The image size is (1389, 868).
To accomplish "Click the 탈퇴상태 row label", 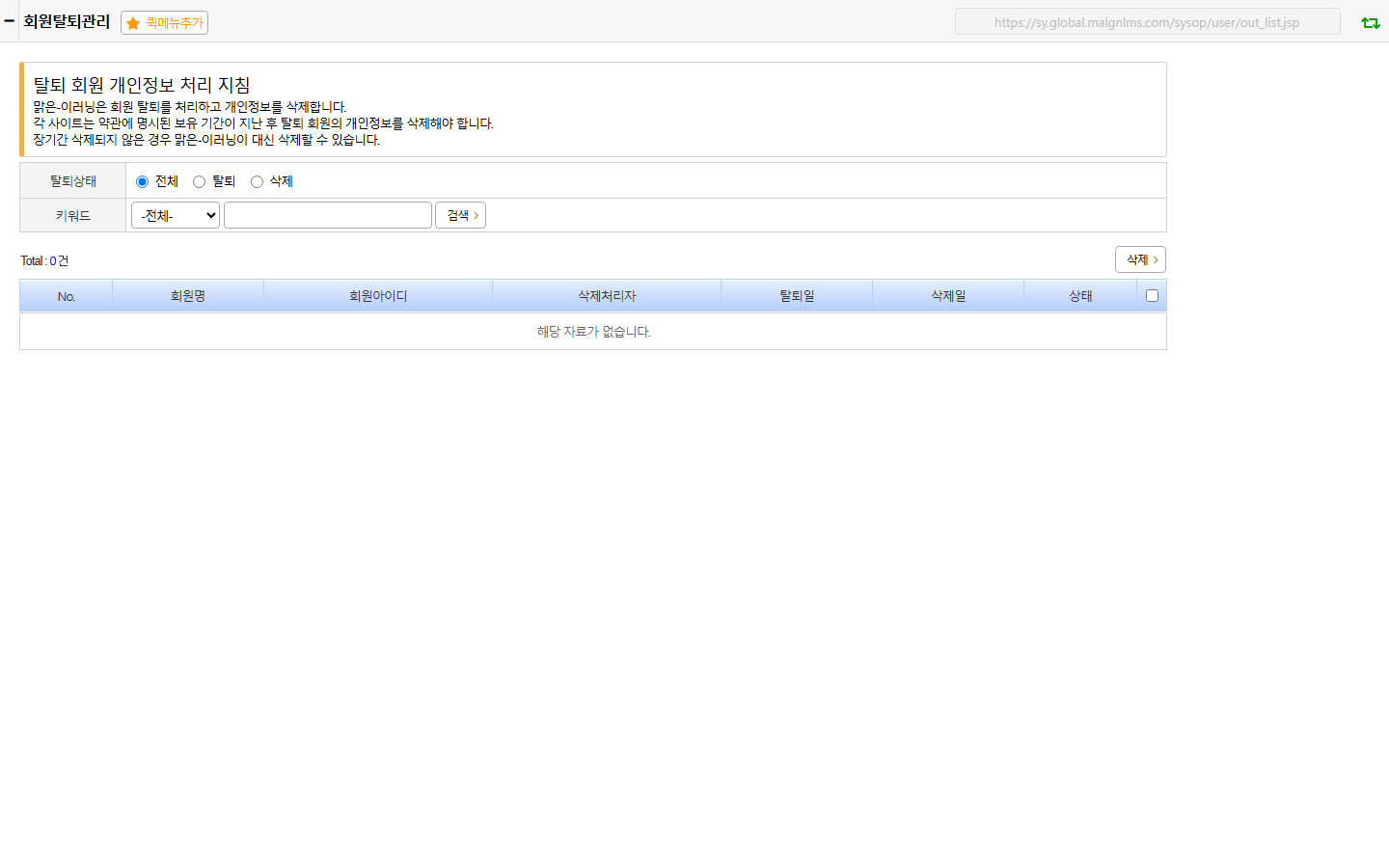I will tap(73, 181).
